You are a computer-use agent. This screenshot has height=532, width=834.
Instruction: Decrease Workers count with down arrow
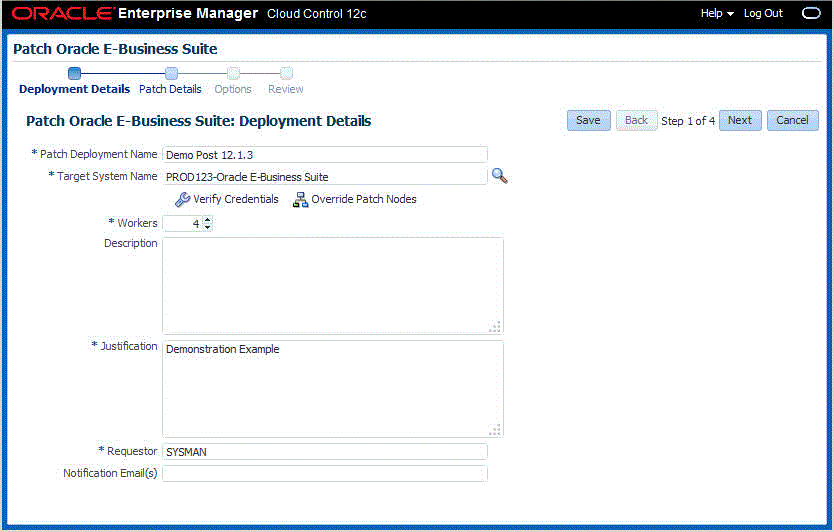point(207,228)
